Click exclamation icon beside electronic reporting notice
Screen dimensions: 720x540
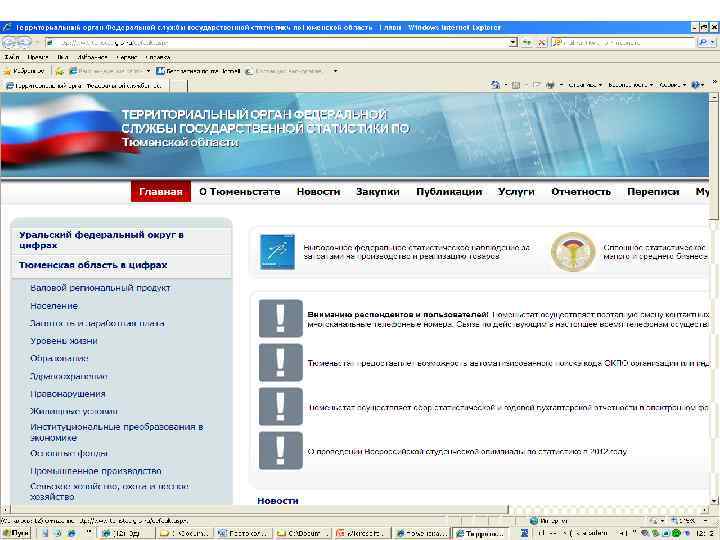coord(281,407)
